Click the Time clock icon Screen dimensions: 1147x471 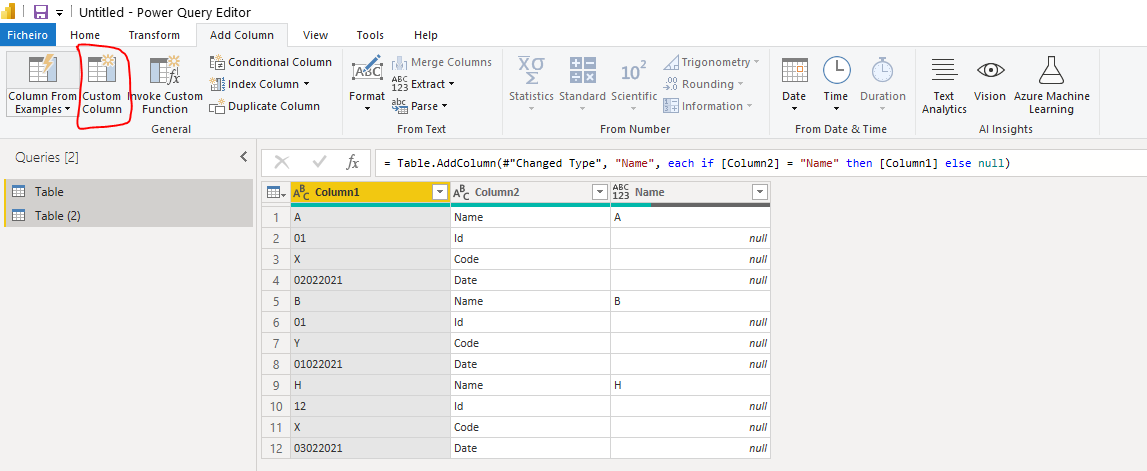[x=836, y=70]
